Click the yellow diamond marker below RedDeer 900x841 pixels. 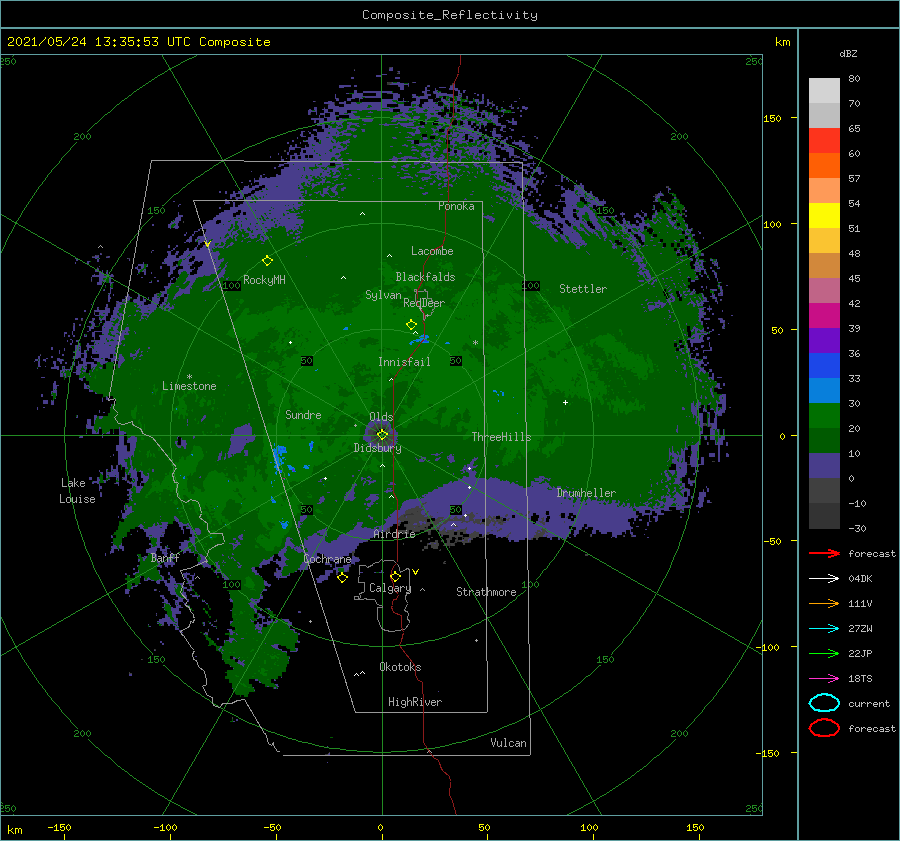pos(412,324)
